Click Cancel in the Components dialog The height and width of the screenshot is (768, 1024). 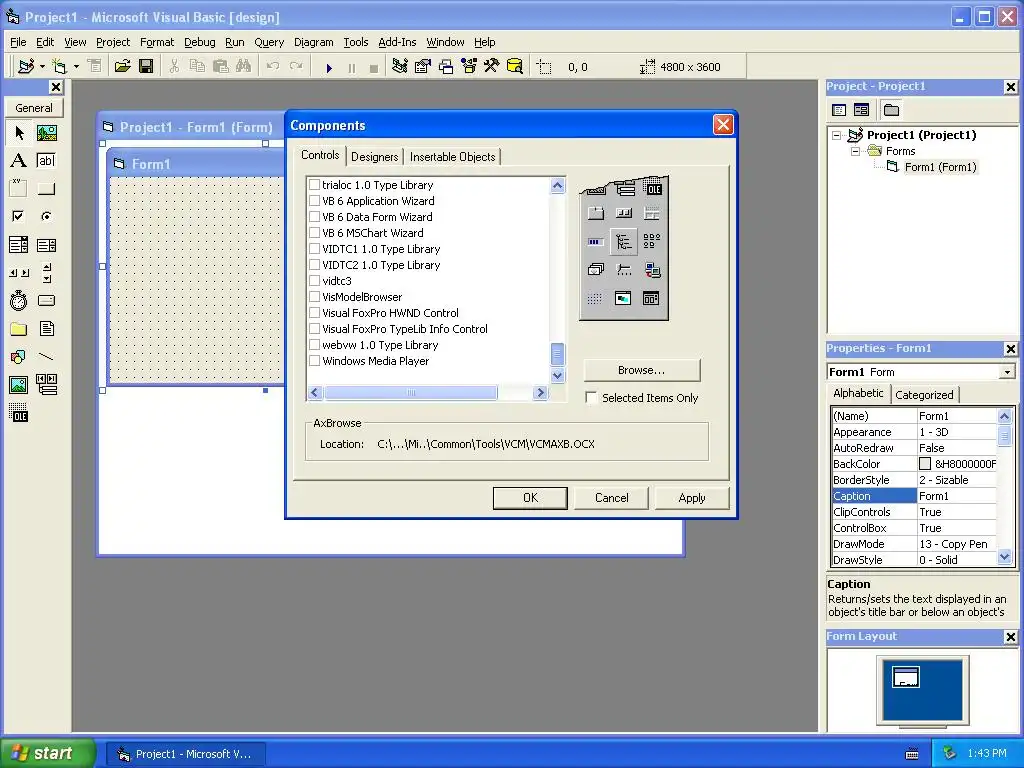pyautogui.click(x=611, y=498)
